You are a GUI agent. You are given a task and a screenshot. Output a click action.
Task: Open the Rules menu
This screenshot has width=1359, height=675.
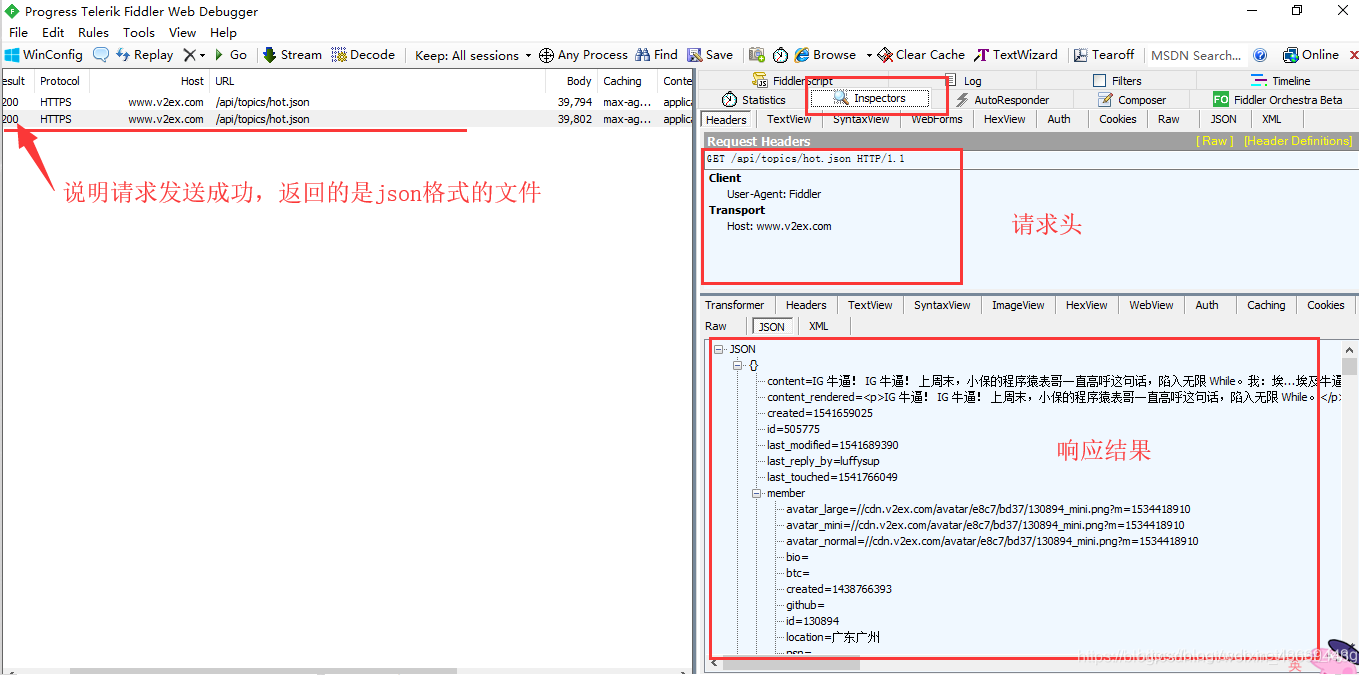tap(94, 32)
